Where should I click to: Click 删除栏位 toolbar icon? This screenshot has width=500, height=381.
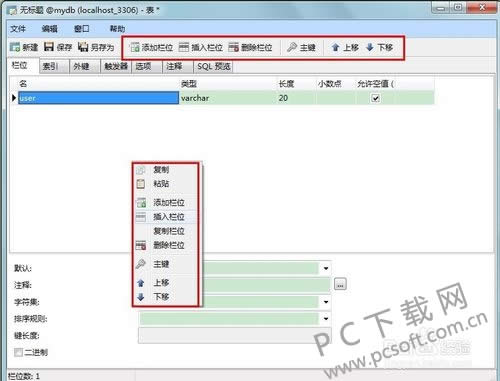tap(234, 47)
